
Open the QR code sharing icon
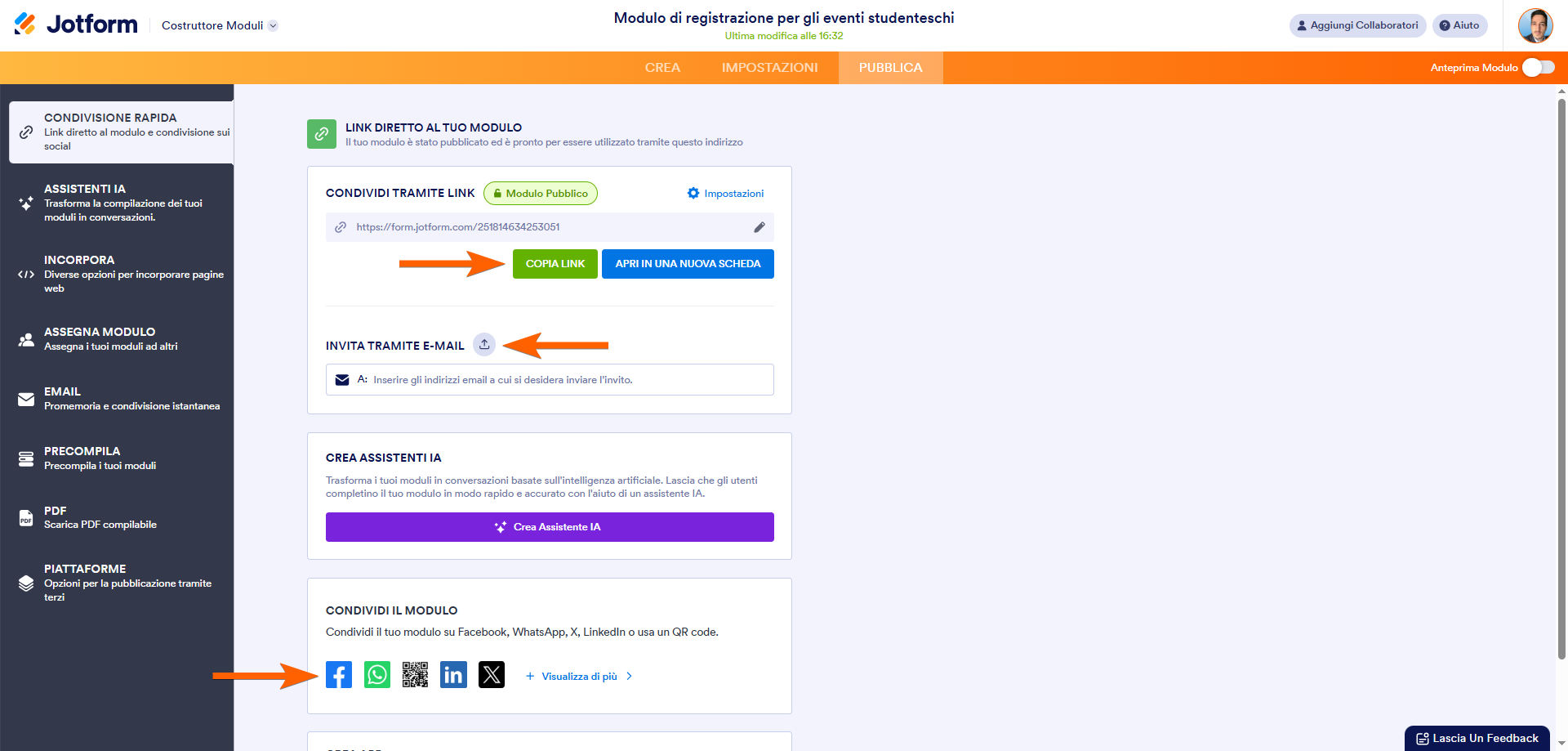click(x=415, y=675)
